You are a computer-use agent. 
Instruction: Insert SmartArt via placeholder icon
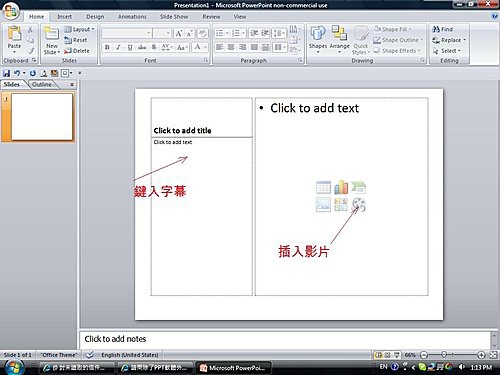tap(358, 188)
